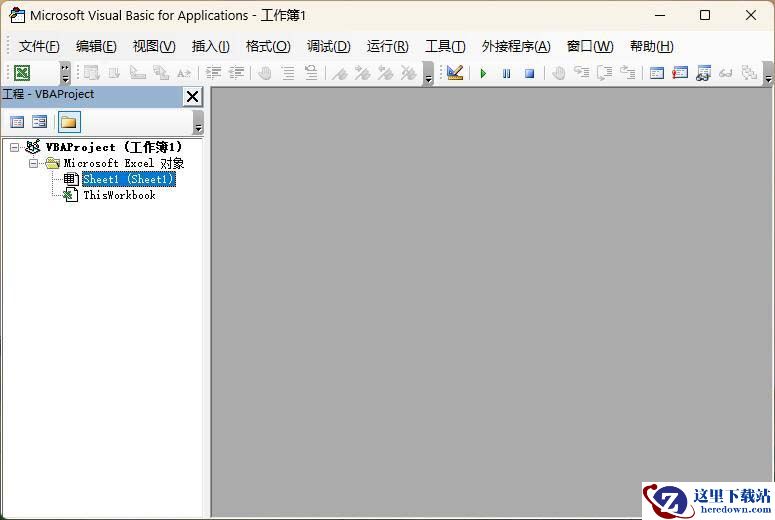The image size is (775, 520).
Task: Click the Comment Block icon
Action: point(288,73)
